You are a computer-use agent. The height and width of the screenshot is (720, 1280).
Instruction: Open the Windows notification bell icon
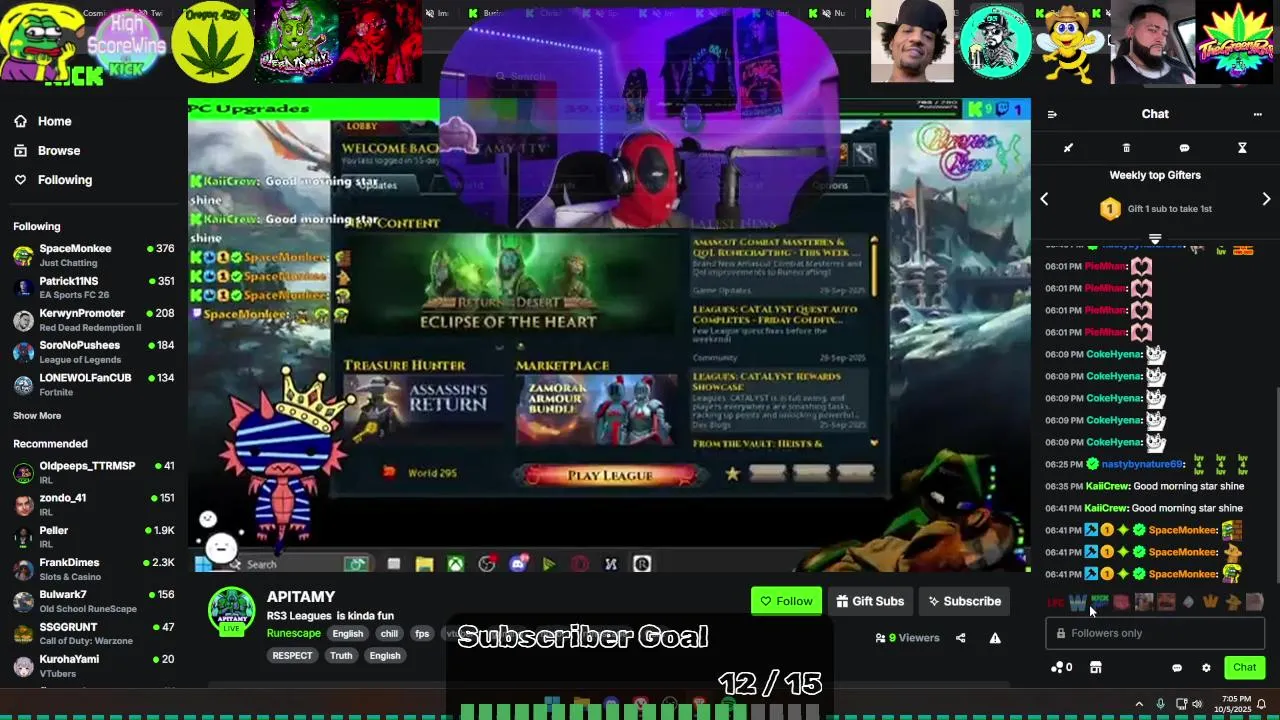(1262, 704)
